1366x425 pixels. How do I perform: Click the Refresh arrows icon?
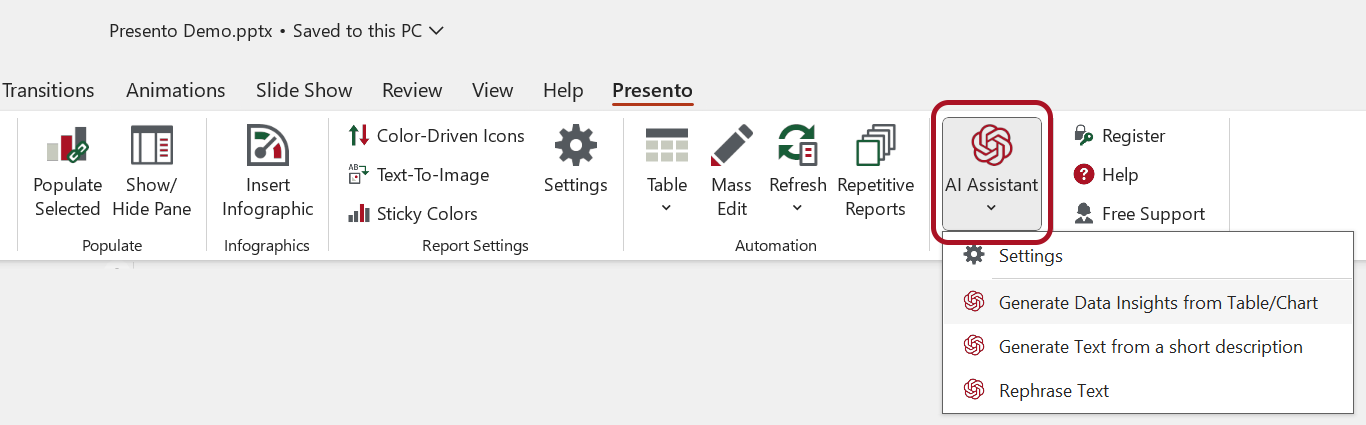click(x=797, y=146)
